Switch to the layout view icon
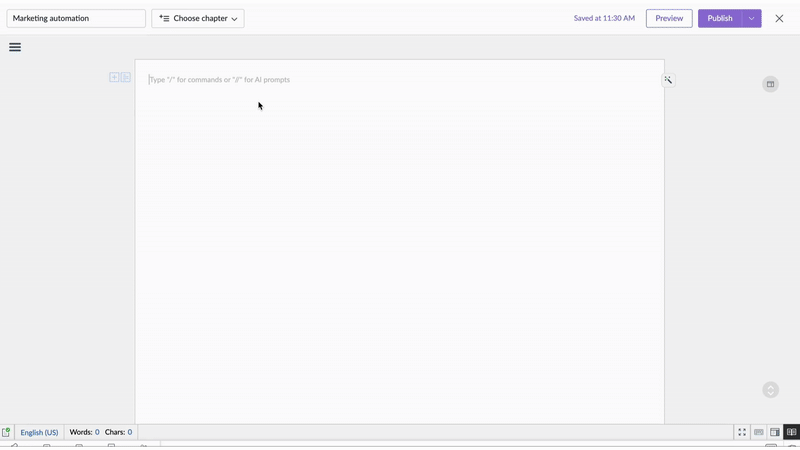Screen dimensions: 800x450 click(x=775, y=432)
